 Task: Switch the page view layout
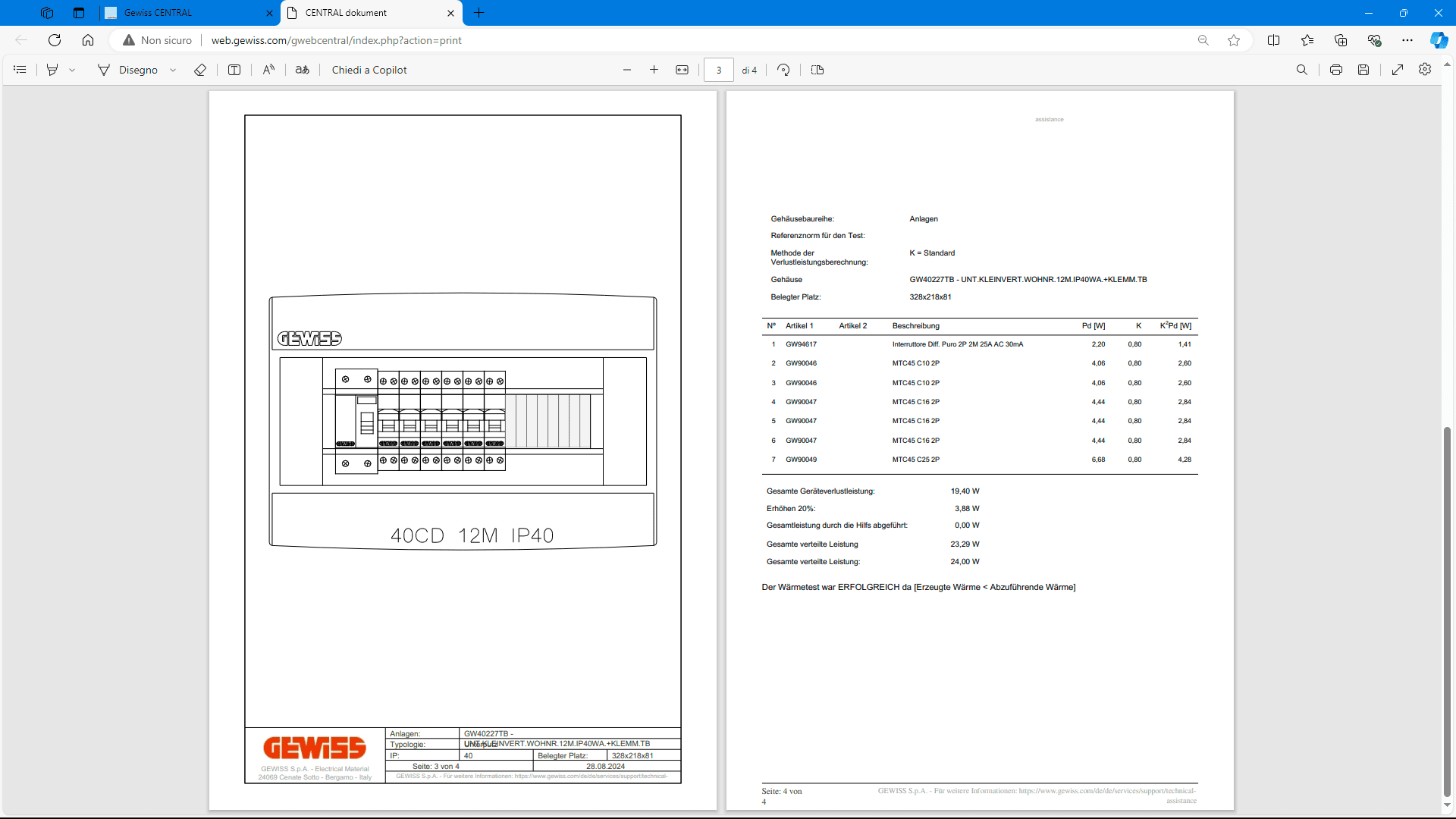[x=817, y=70]
